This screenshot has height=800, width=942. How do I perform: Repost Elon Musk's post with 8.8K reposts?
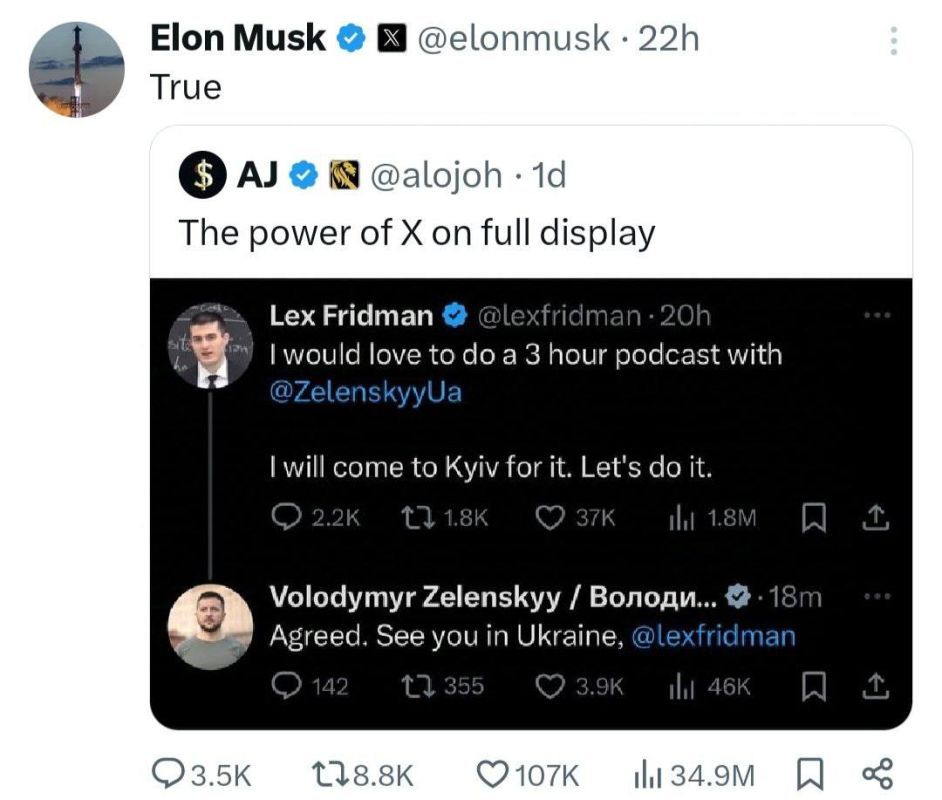pyautogui.click(x=326, y=773)
